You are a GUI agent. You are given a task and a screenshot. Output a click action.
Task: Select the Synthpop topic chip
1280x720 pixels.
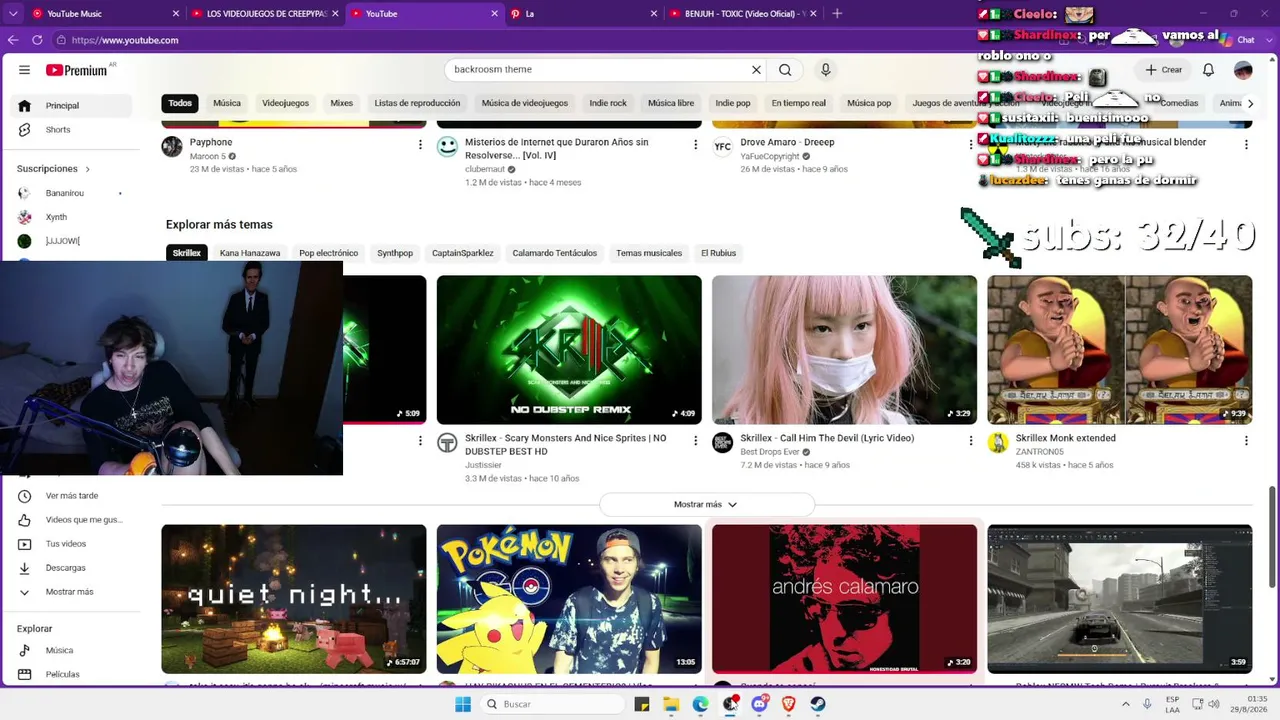[395, 253]
